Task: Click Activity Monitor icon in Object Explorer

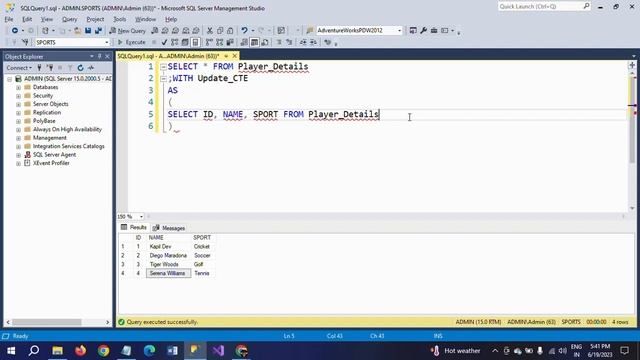Action: click(91, 68)
